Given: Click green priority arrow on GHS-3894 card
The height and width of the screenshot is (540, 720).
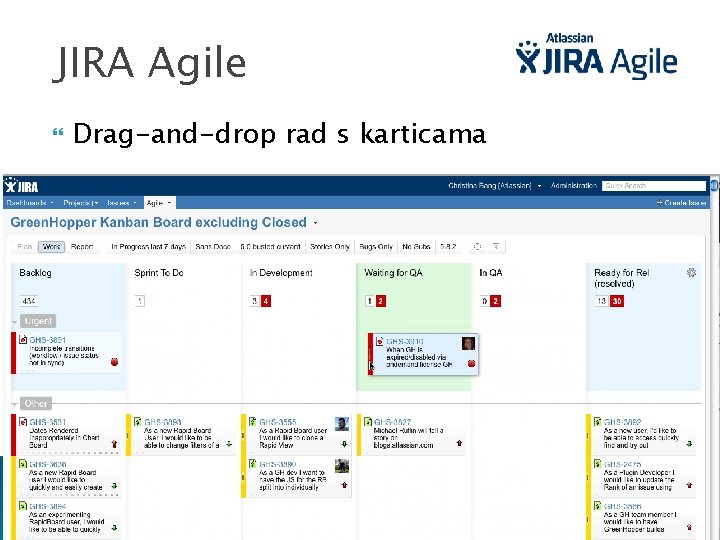Looking at the screenshot, I should (x=114, y=528).
